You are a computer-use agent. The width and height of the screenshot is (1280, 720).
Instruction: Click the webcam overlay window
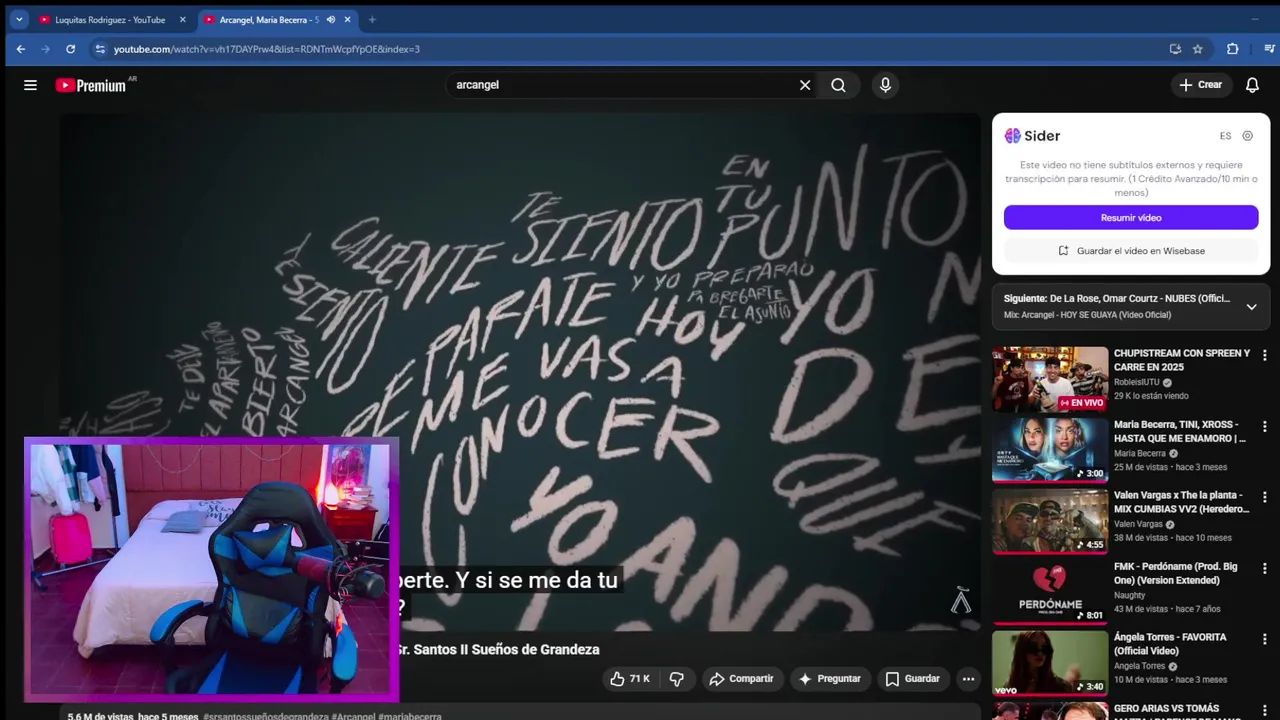[x=211, y=569]
